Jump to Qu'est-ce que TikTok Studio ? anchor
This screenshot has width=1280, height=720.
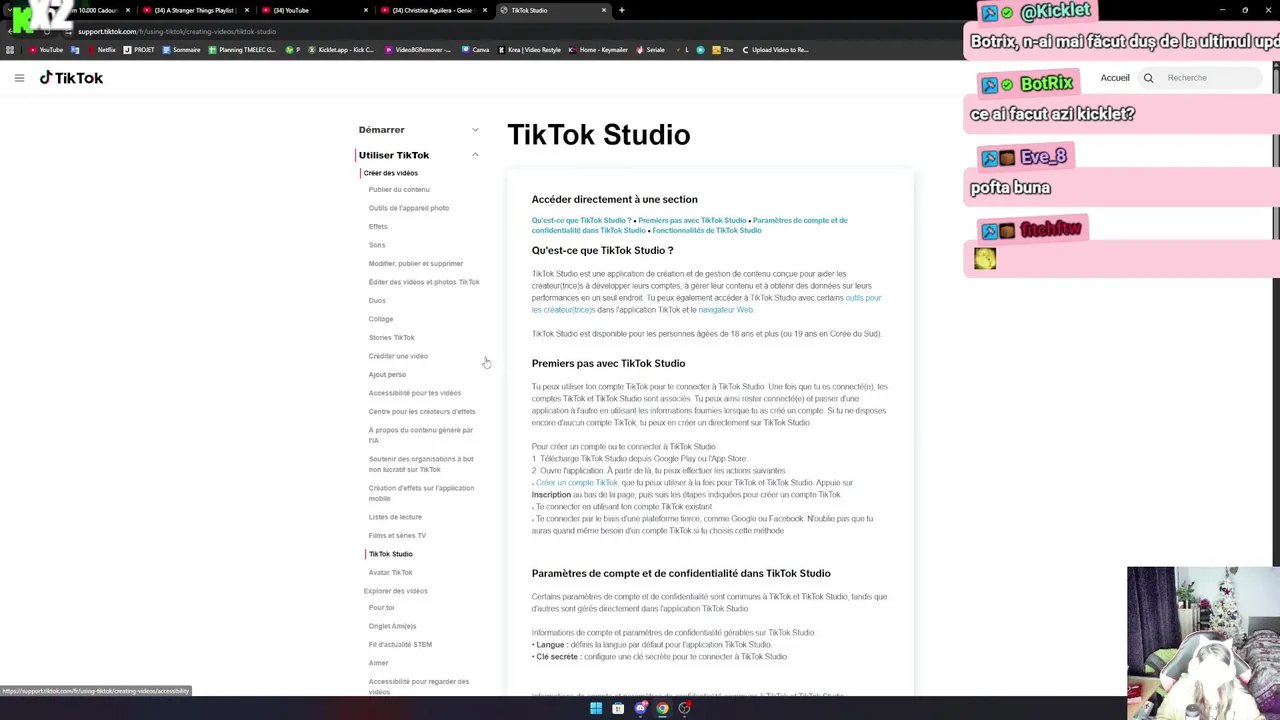[x=581, y=220]
